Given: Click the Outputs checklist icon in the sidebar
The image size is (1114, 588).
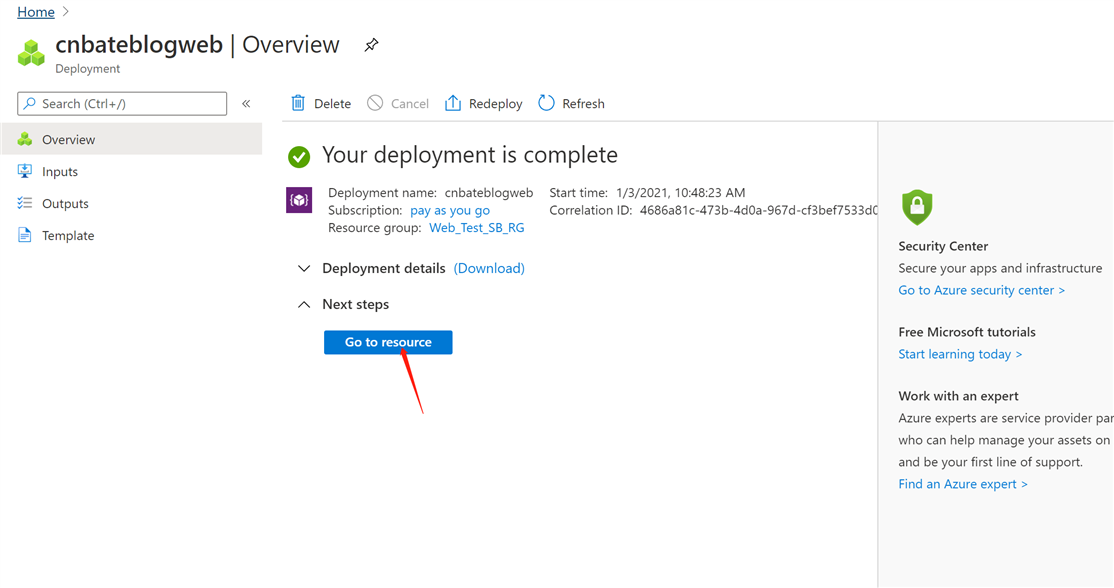Looking at the screenshot, I should click(25, 203).
